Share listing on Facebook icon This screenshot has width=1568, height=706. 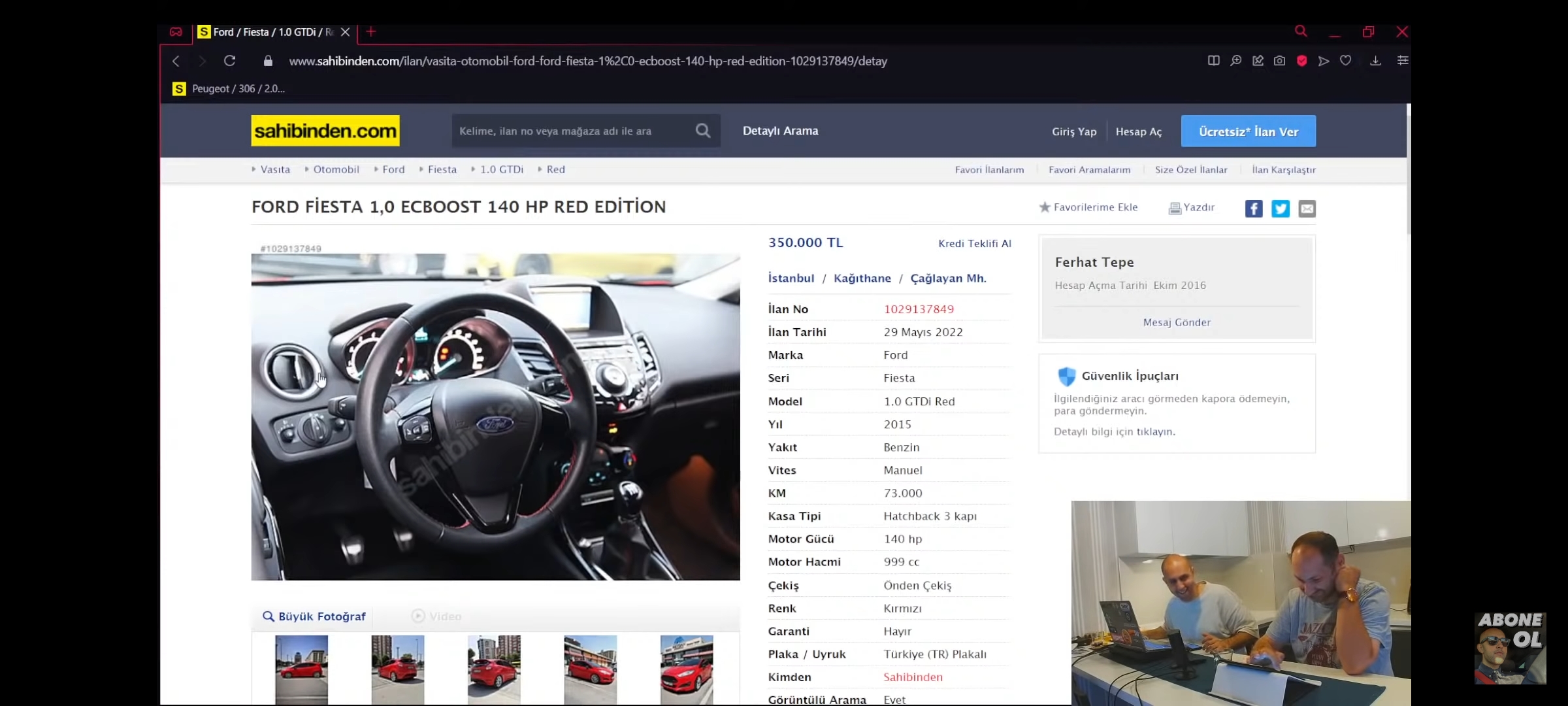(1254, 209)
